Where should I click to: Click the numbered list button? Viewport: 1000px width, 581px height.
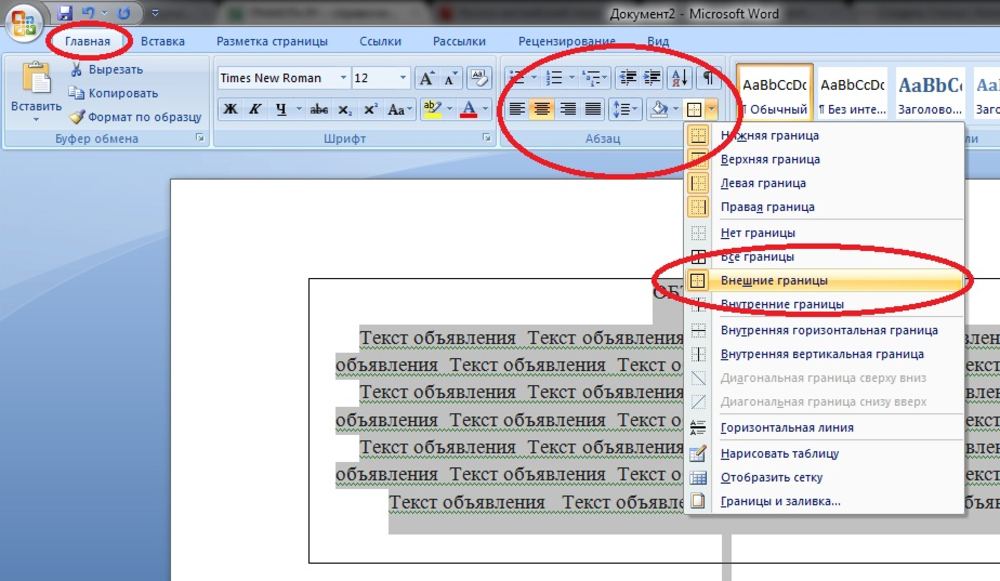(x=554, y=78)
